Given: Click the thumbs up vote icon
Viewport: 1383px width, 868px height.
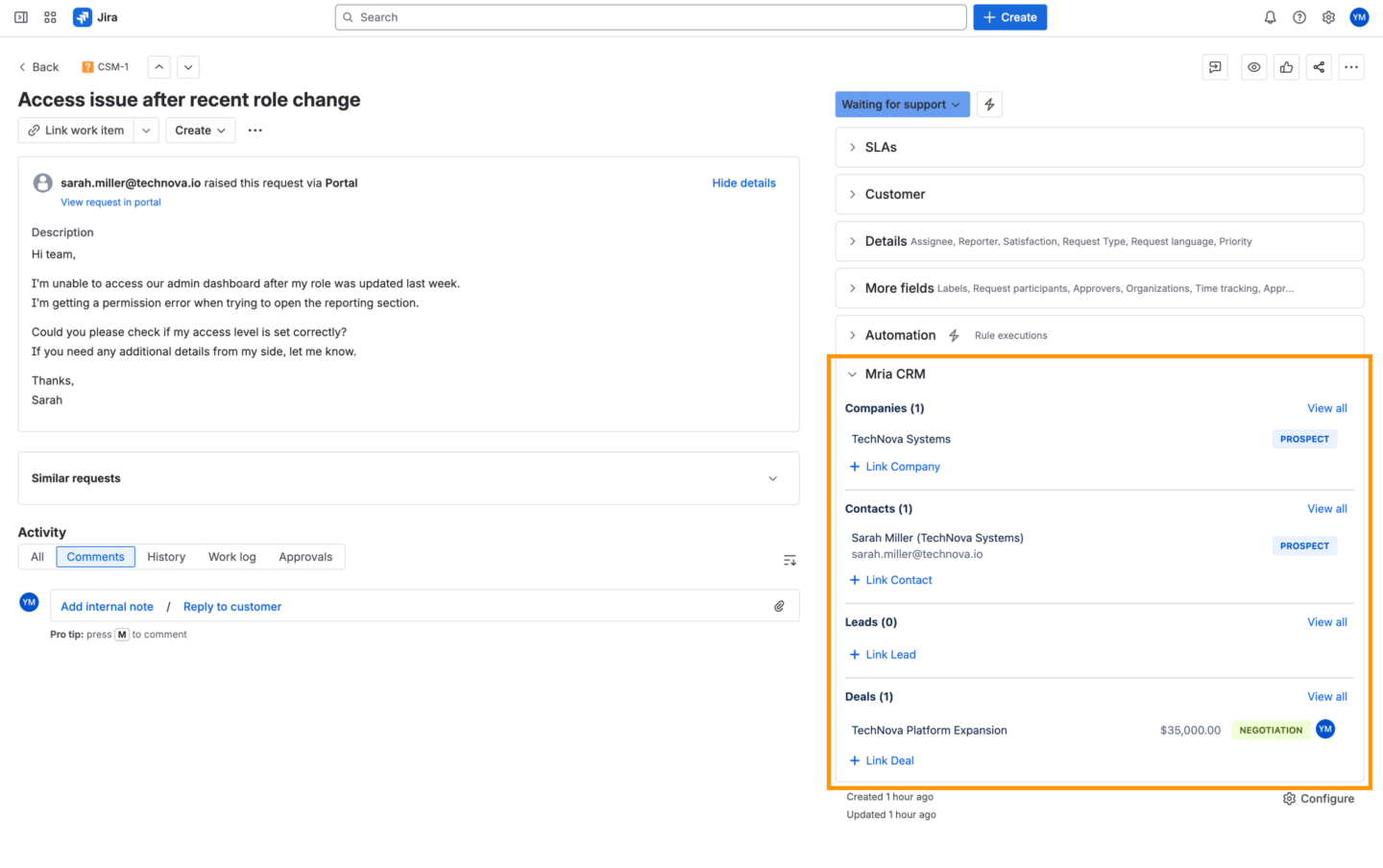Looking at the screenshot, I should 1286,67.
